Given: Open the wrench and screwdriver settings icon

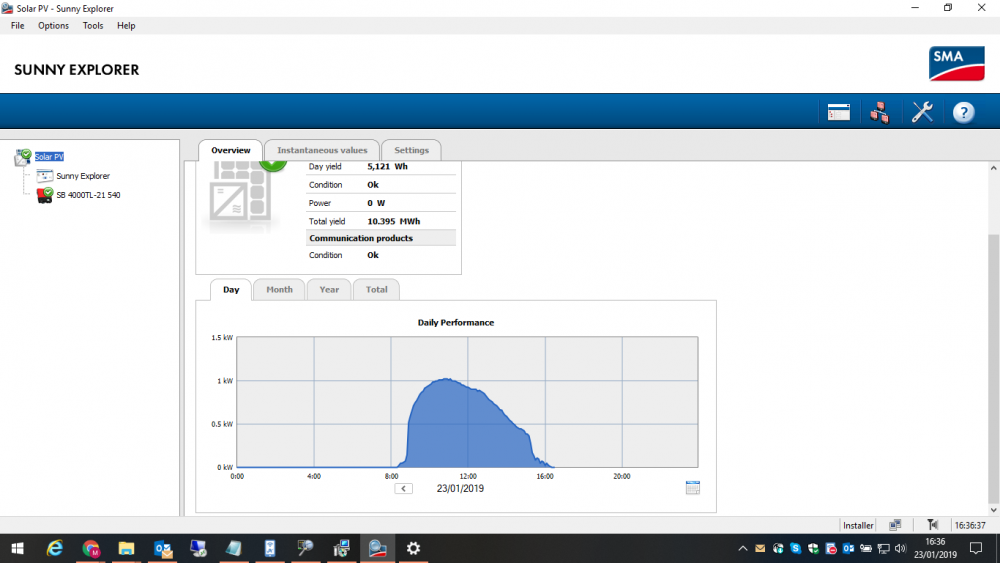Looking at the screenshot, I should coord(922,112).
